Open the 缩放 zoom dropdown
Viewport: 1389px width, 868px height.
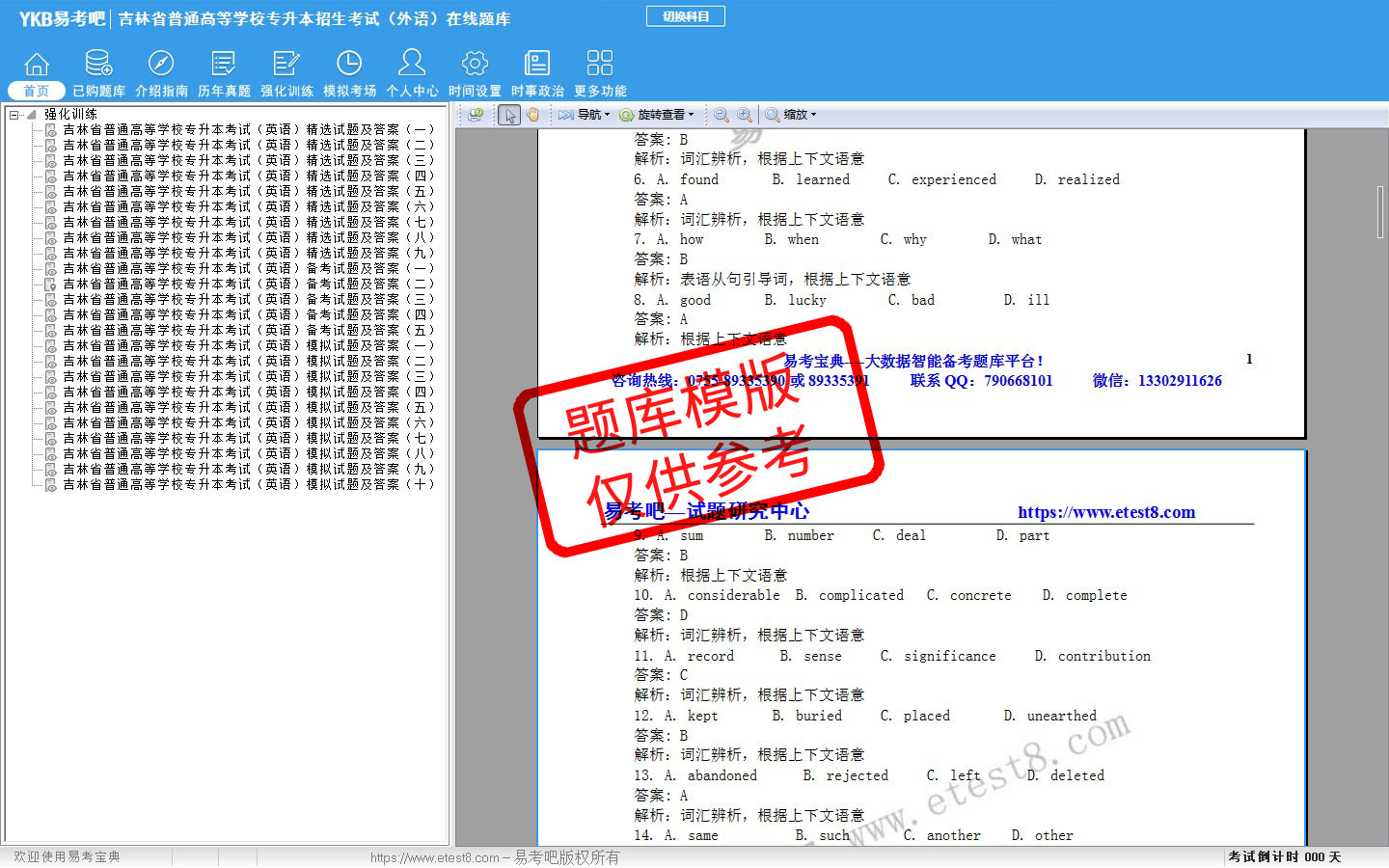pyautogui.click(x=792, y=115)
